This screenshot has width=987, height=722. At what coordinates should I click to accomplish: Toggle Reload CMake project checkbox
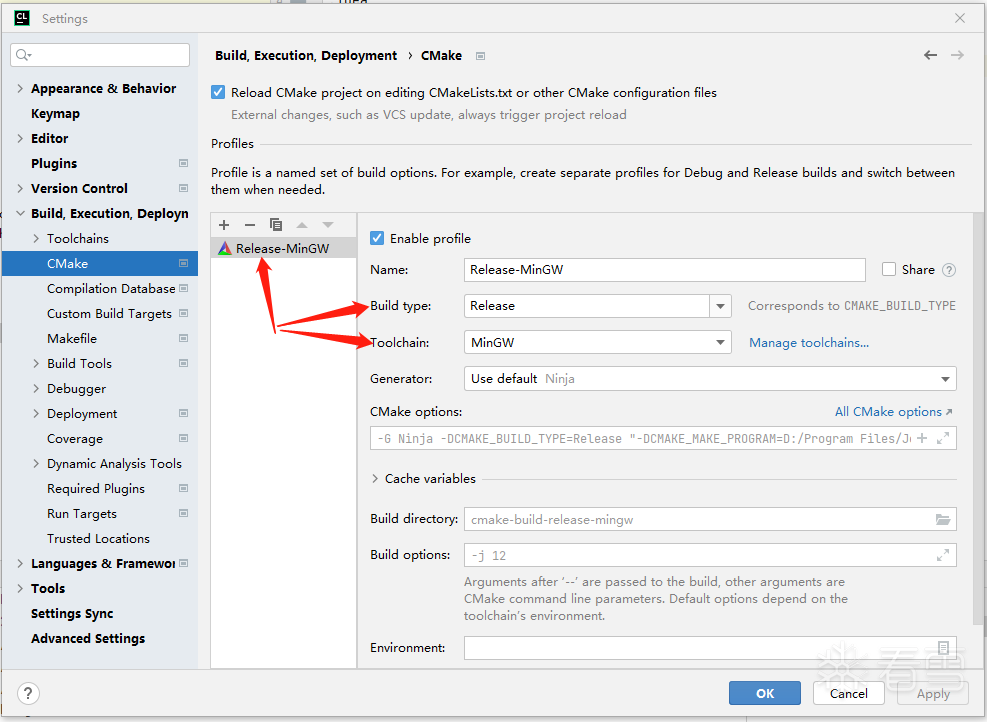click(219, 93)
